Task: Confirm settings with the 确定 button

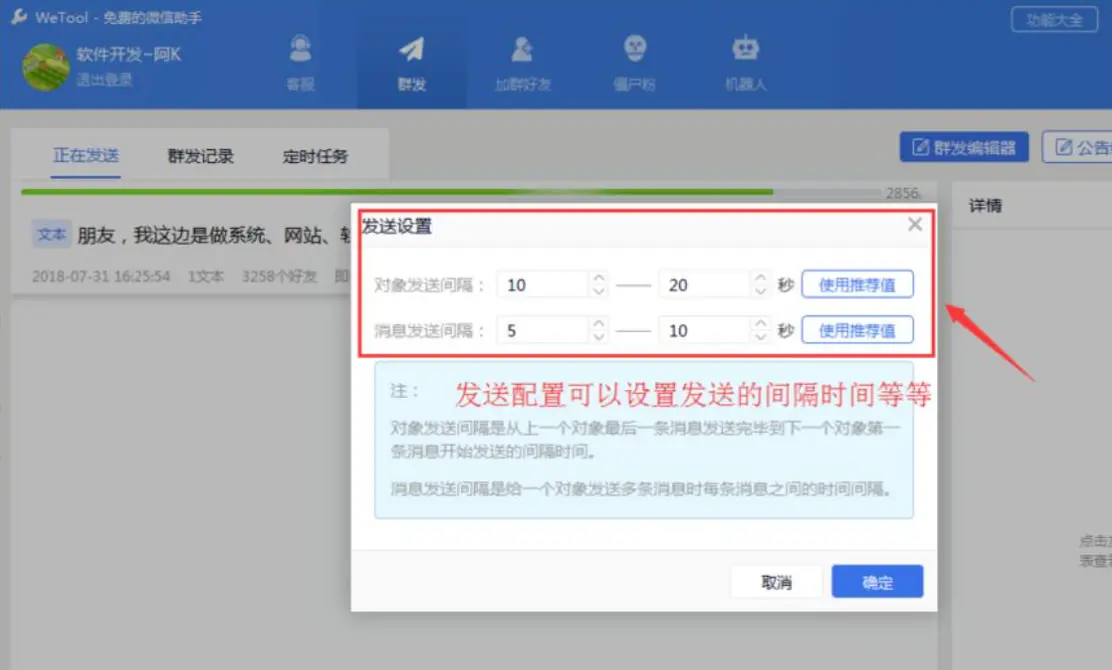Action: (877, 582)
